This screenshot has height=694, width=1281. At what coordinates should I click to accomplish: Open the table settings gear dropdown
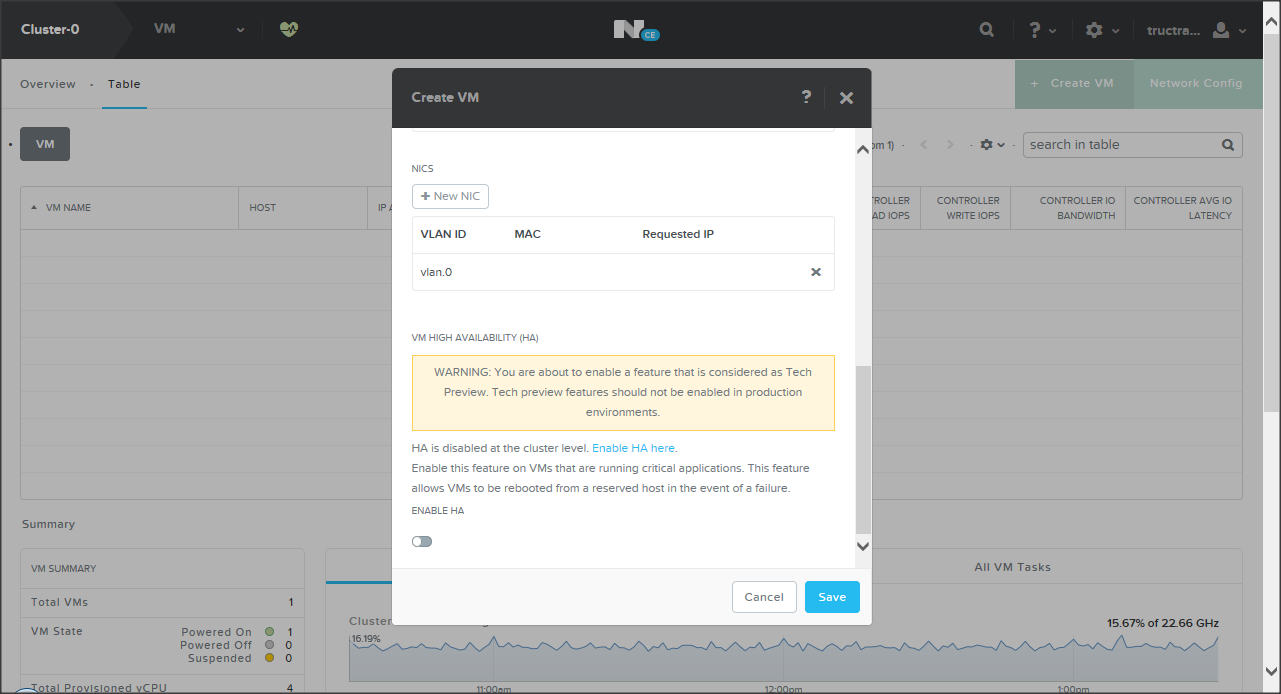992,145
